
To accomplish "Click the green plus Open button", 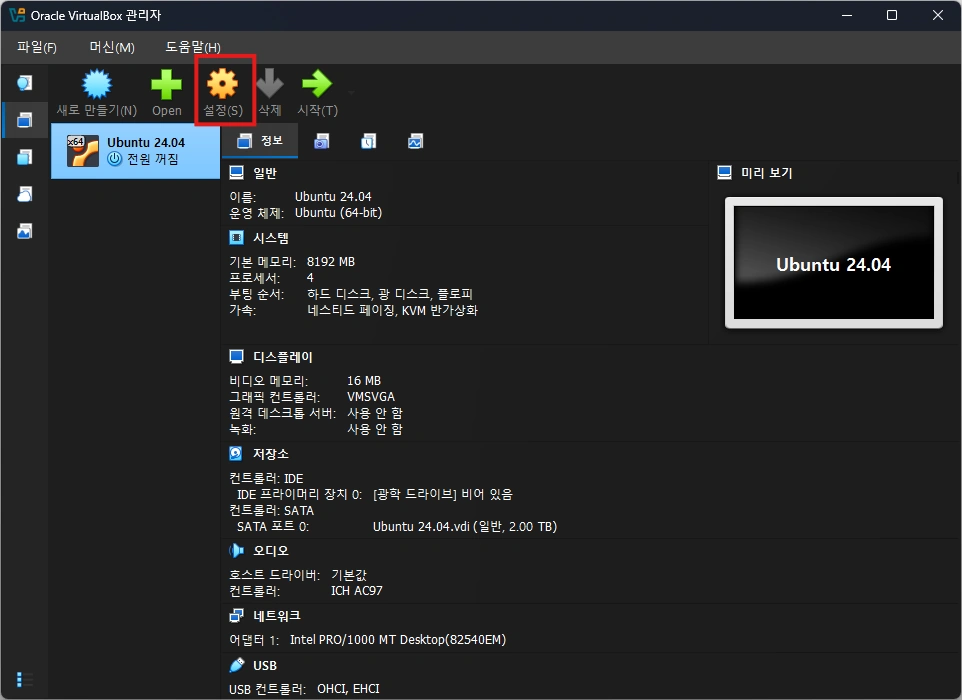I will (166, 93).
